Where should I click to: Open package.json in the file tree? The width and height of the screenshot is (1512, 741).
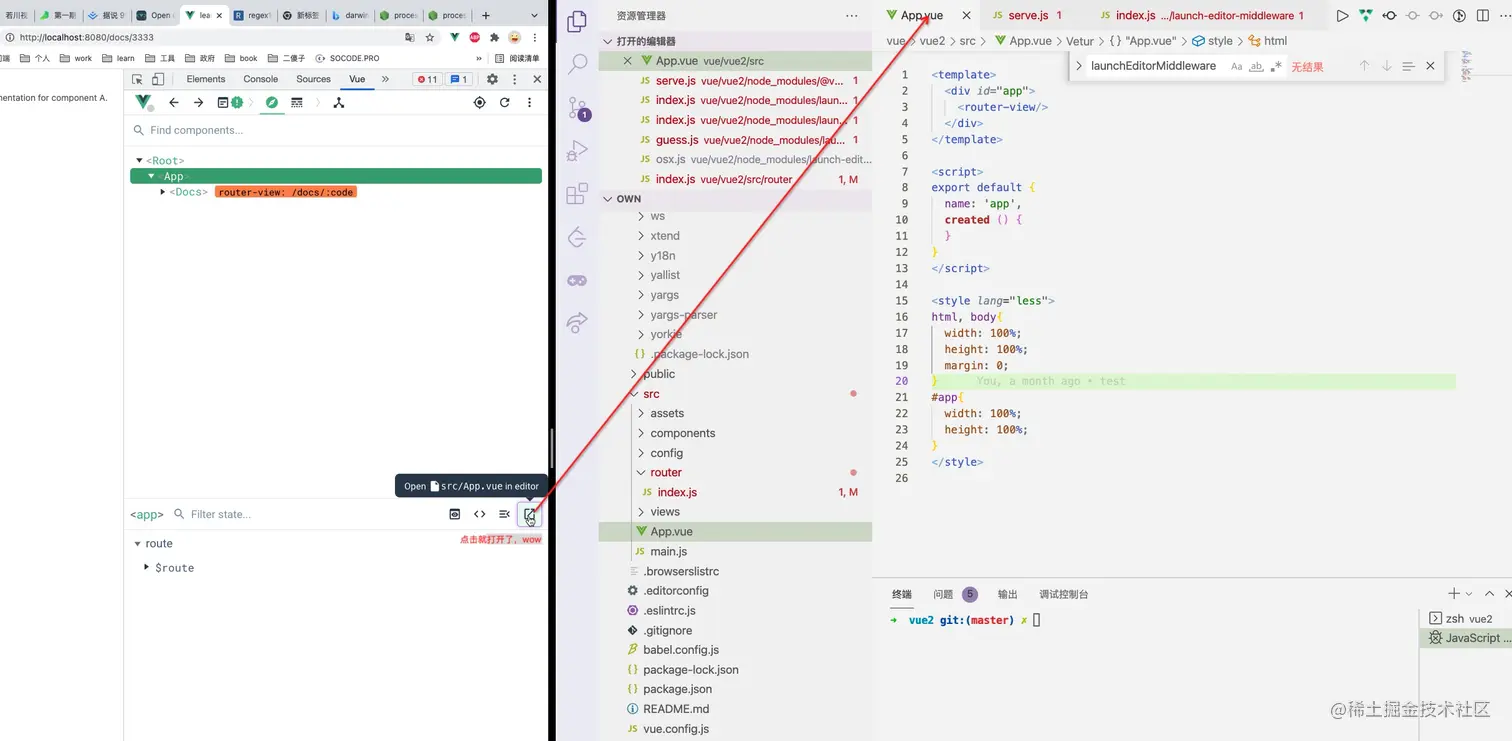pyautogui.click(x=677, y=689)
